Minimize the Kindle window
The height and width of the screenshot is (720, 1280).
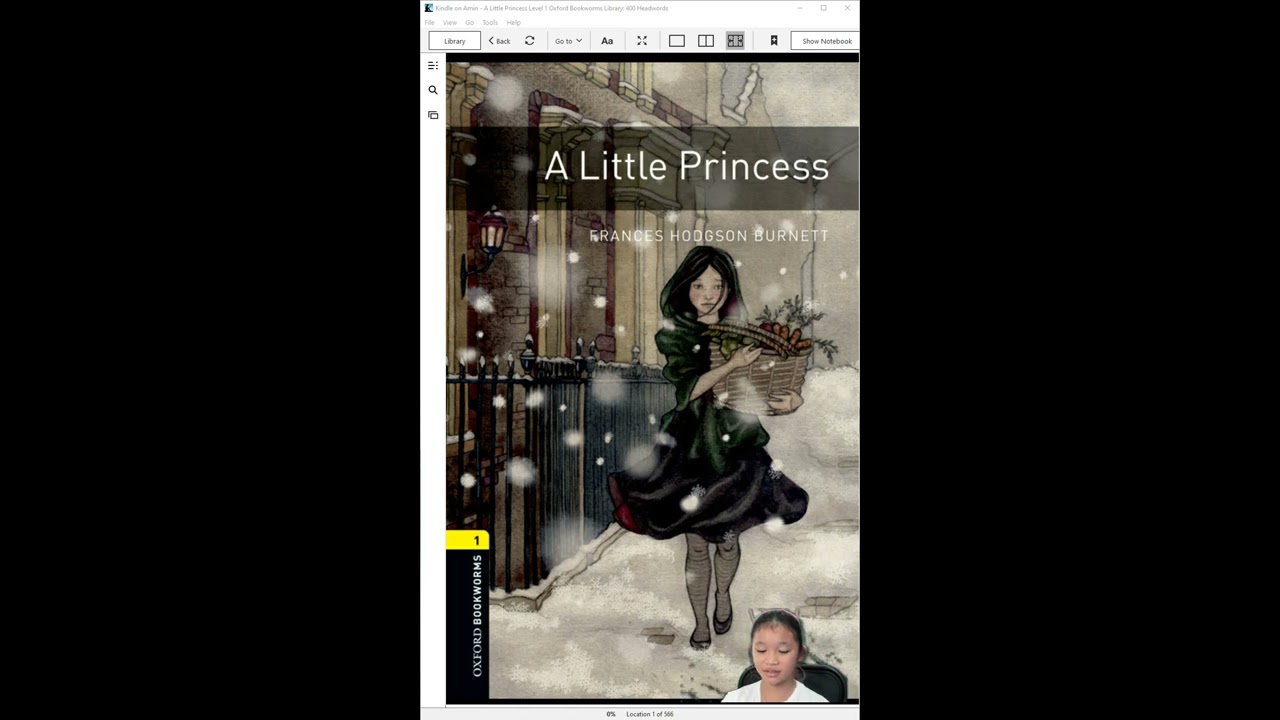[x=799, y=8]
